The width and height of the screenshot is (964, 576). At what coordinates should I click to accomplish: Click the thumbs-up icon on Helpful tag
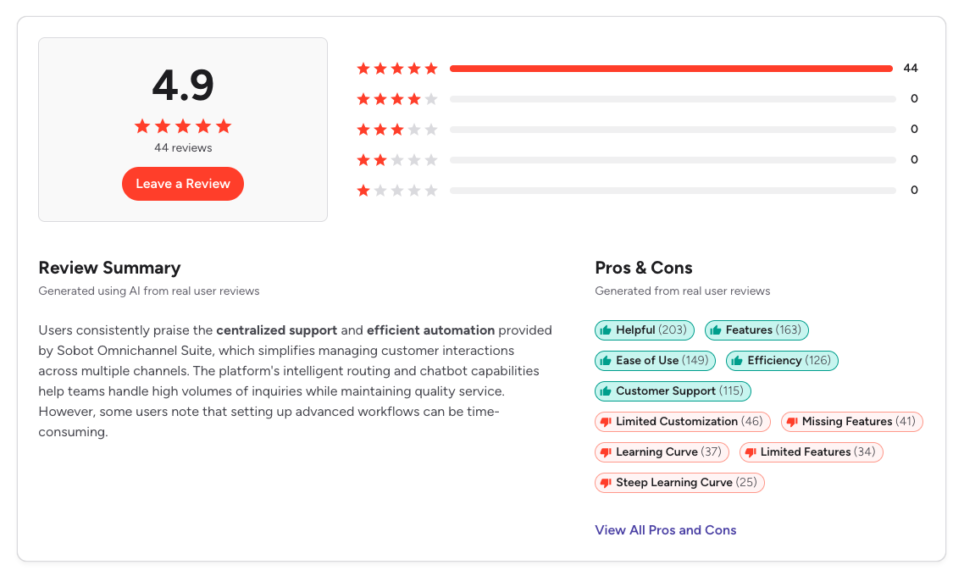click(x=604, y=330)
